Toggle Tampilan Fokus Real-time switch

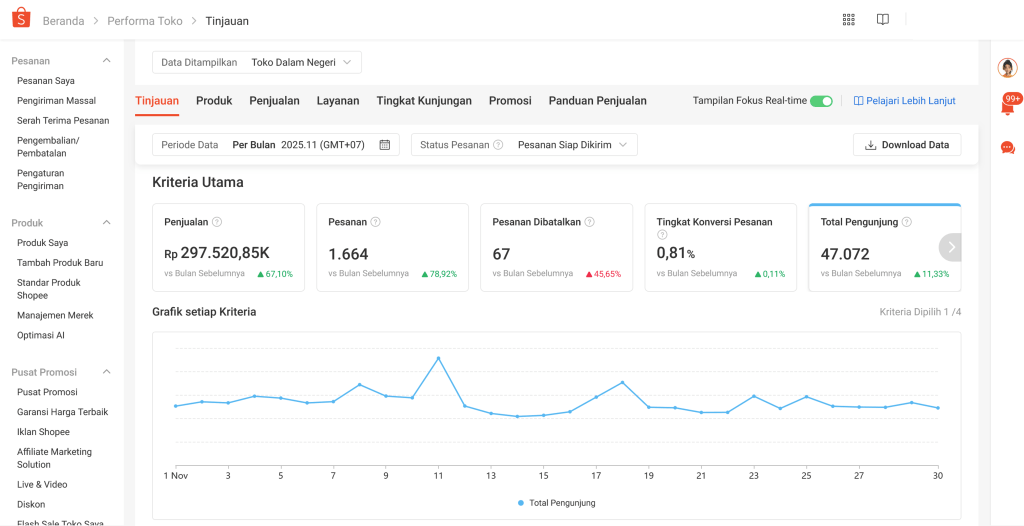coord(821,101)
